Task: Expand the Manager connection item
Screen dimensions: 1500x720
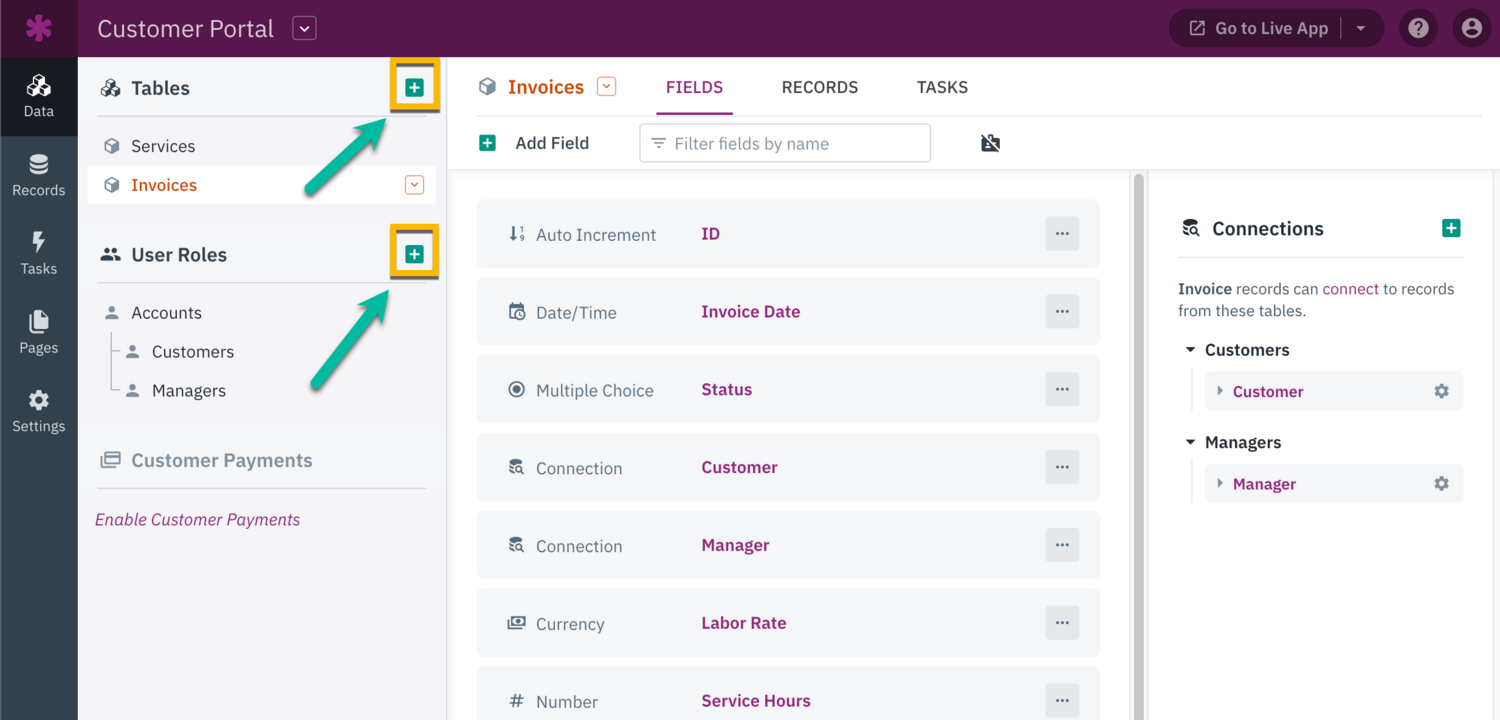Action: (x=1220, y=484)
